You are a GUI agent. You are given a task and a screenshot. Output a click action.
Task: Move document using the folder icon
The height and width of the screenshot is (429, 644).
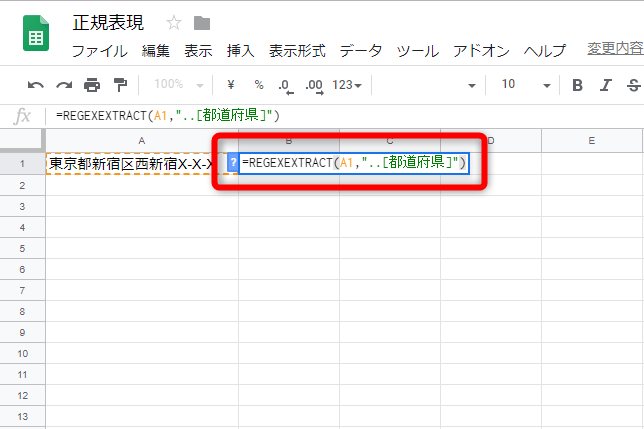tap(202, 23)
